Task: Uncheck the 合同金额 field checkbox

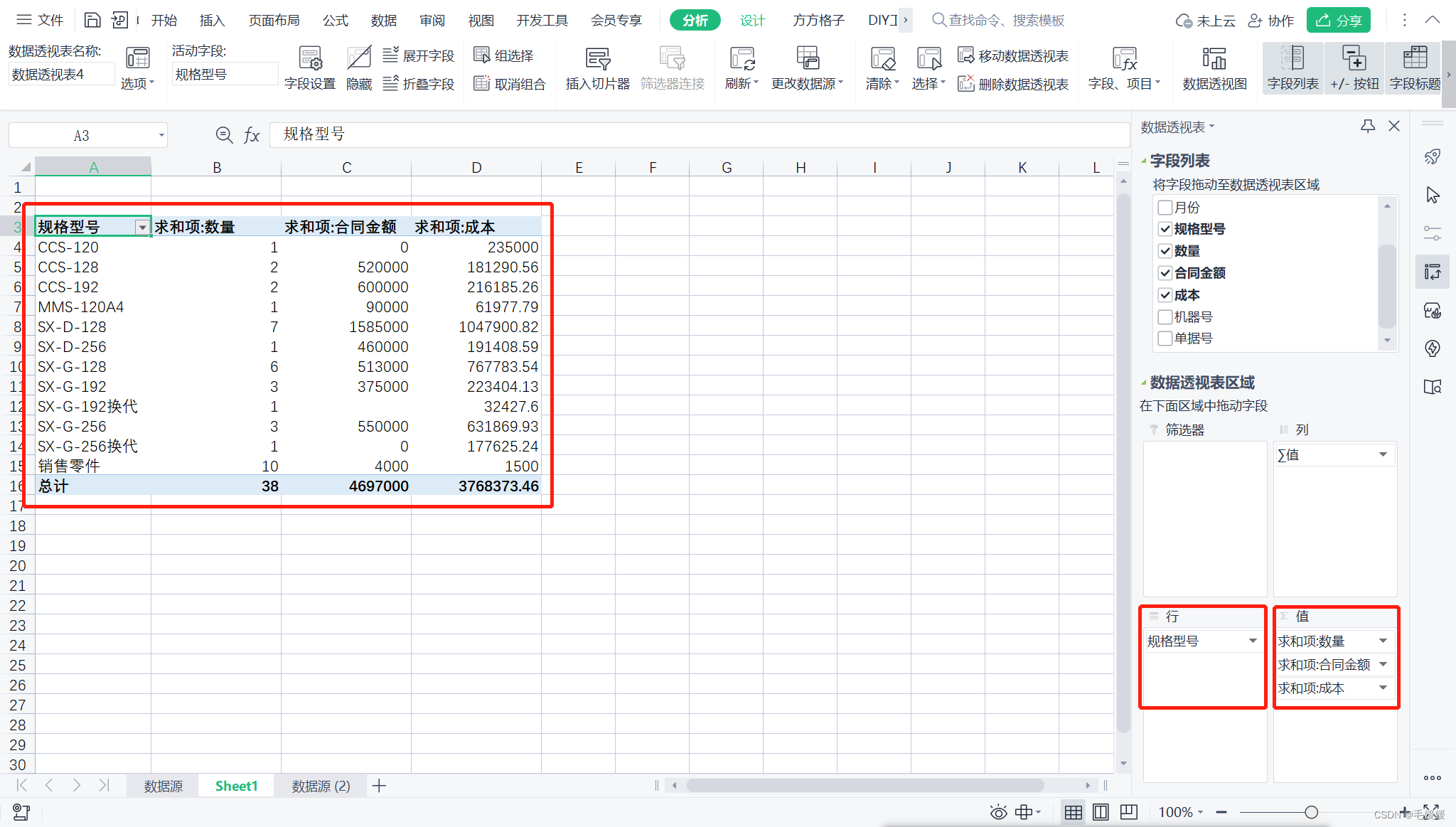Action: pos(1165,273)
